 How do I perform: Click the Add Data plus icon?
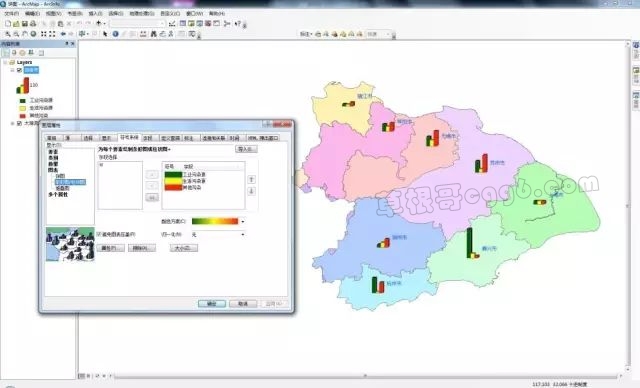pyautogui.click(x=99, y=24)
